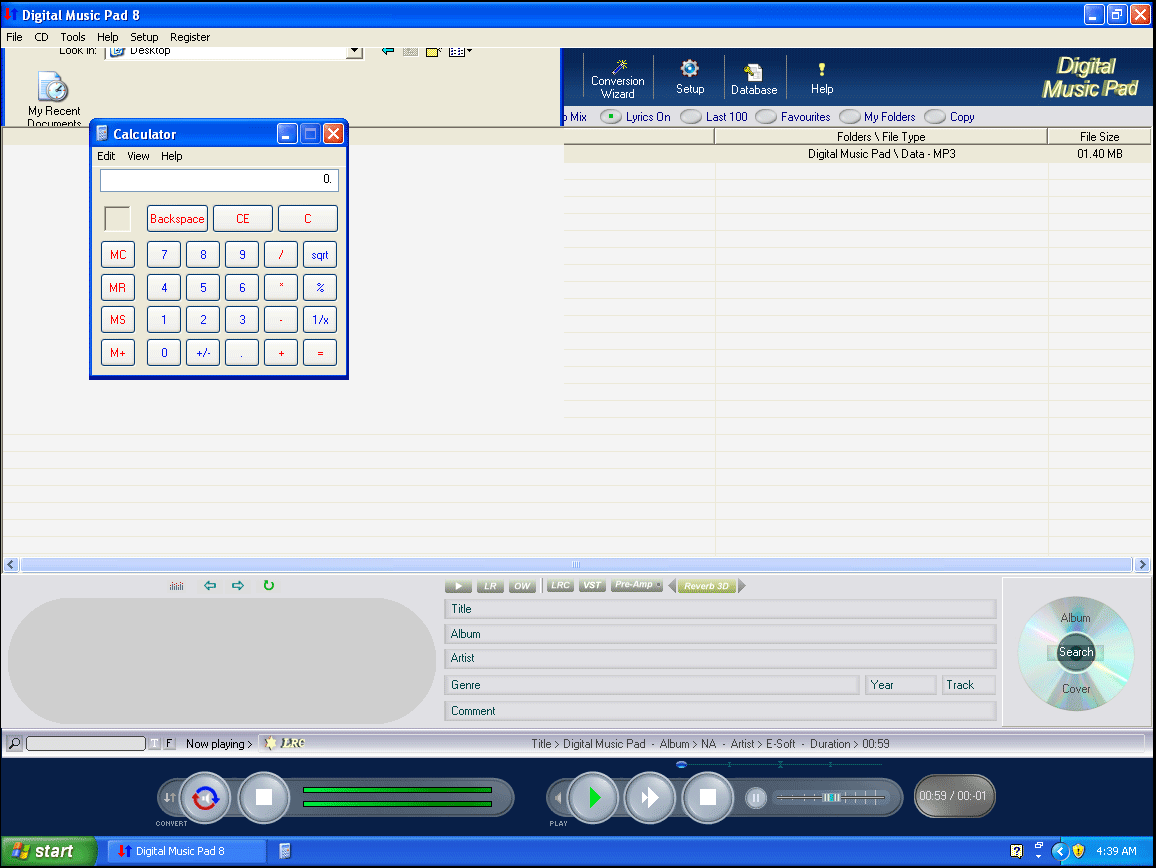Click the MS memory store button

coord(118,319)
